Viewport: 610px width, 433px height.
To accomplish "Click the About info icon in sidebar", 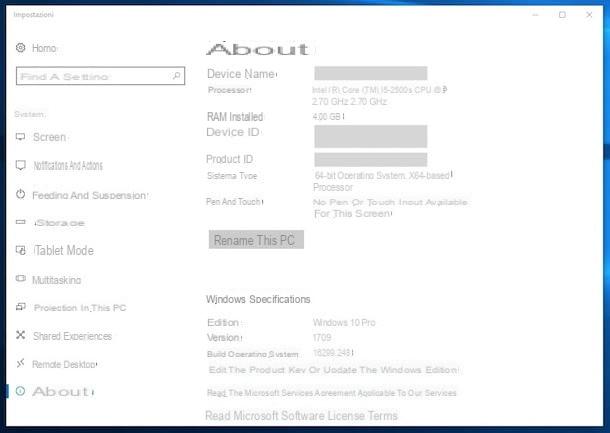I will click(x=20, y=391).
